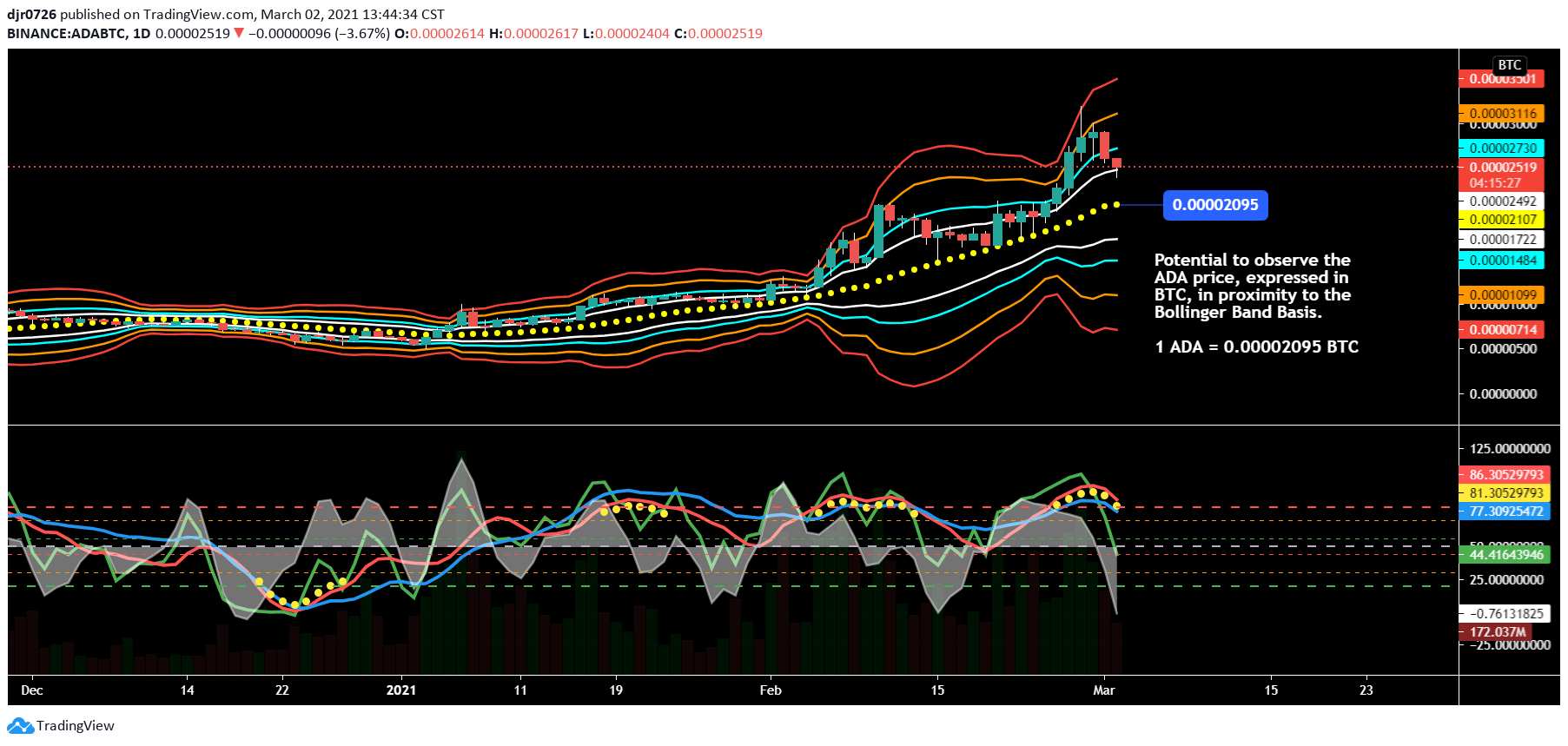
Task: Click the 22 date label on time axis
Action: (281, 690)
